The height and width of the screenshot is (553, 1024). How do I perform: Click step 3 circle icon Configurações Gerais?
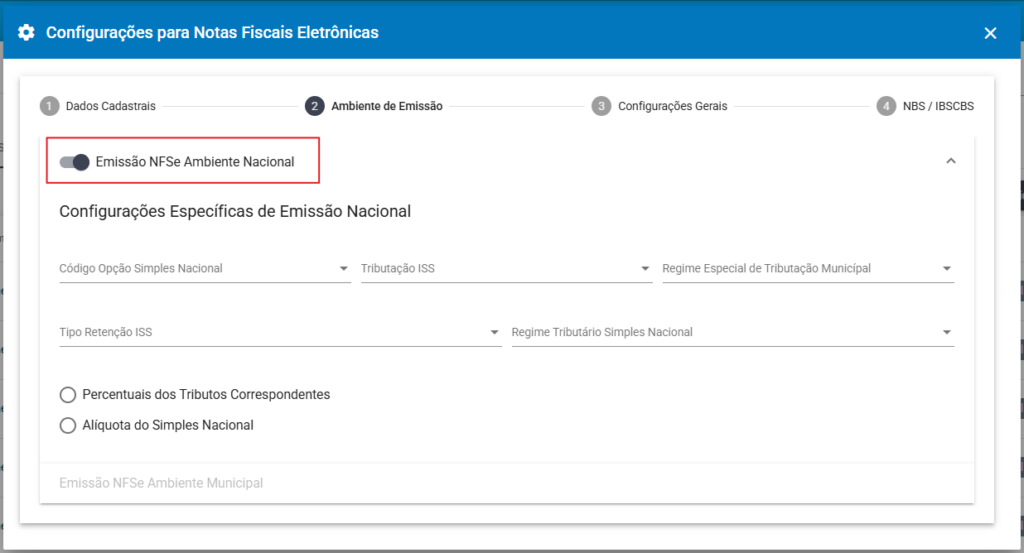(x=601, y=106)
